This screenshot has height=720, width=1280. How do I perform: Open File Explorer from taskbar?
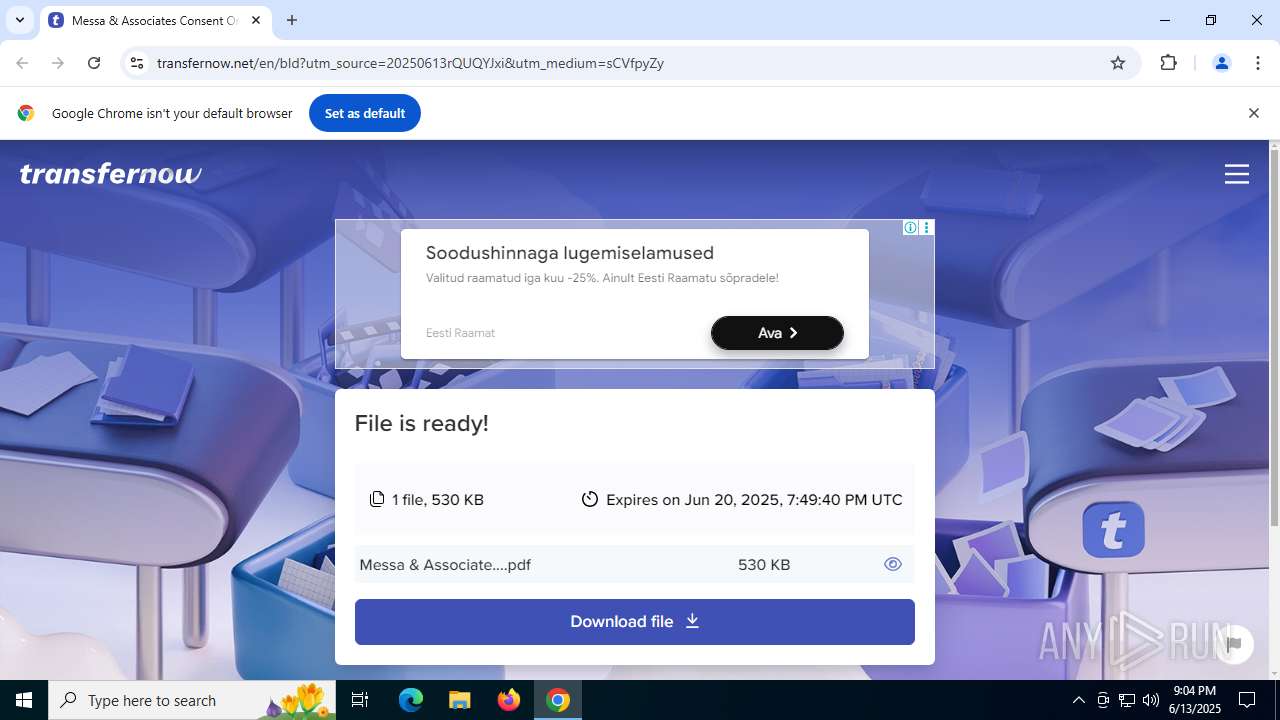pos(460,700)
